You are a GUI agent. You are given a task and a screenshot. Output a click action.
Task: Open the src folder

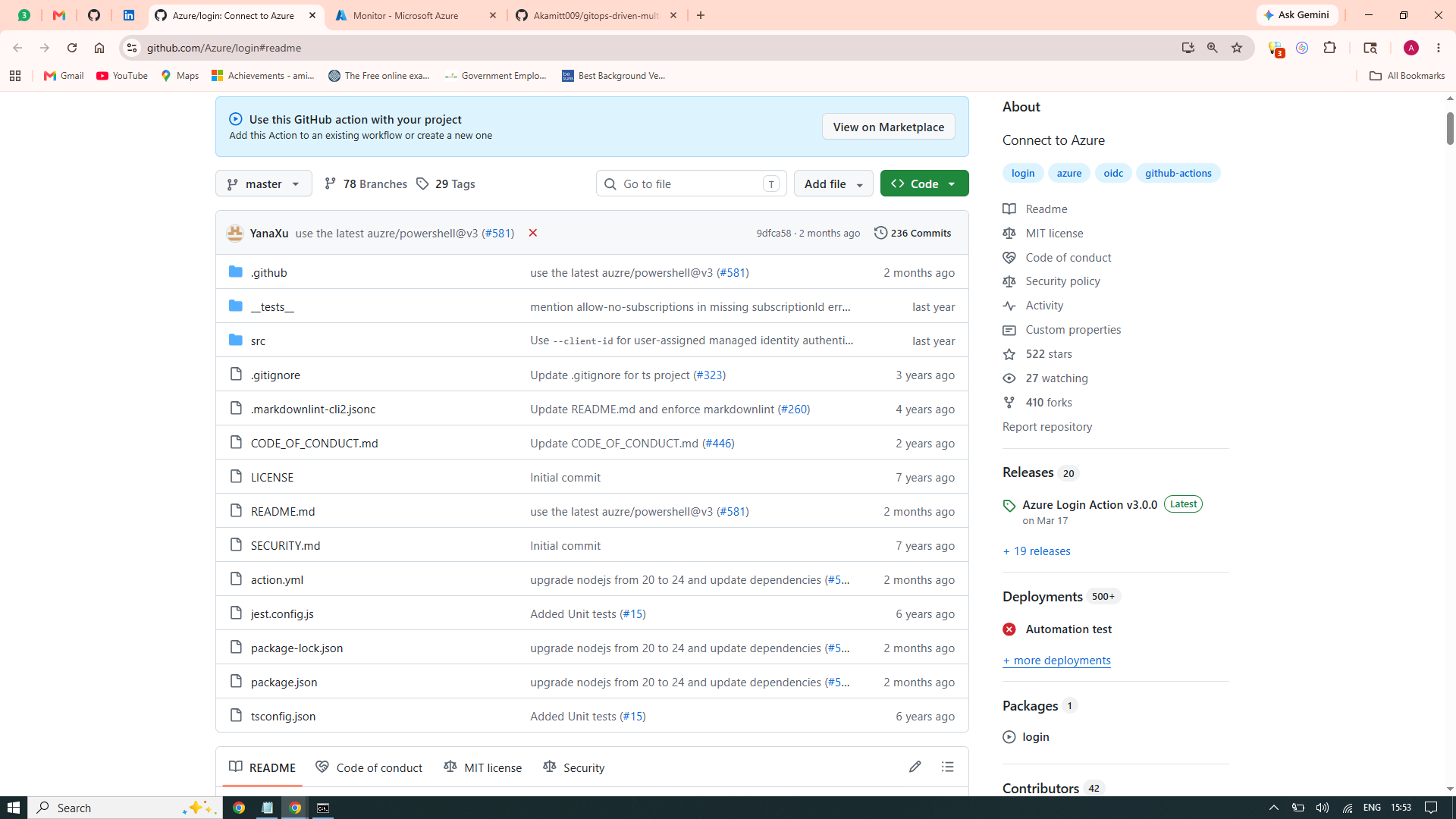(258, 340)
